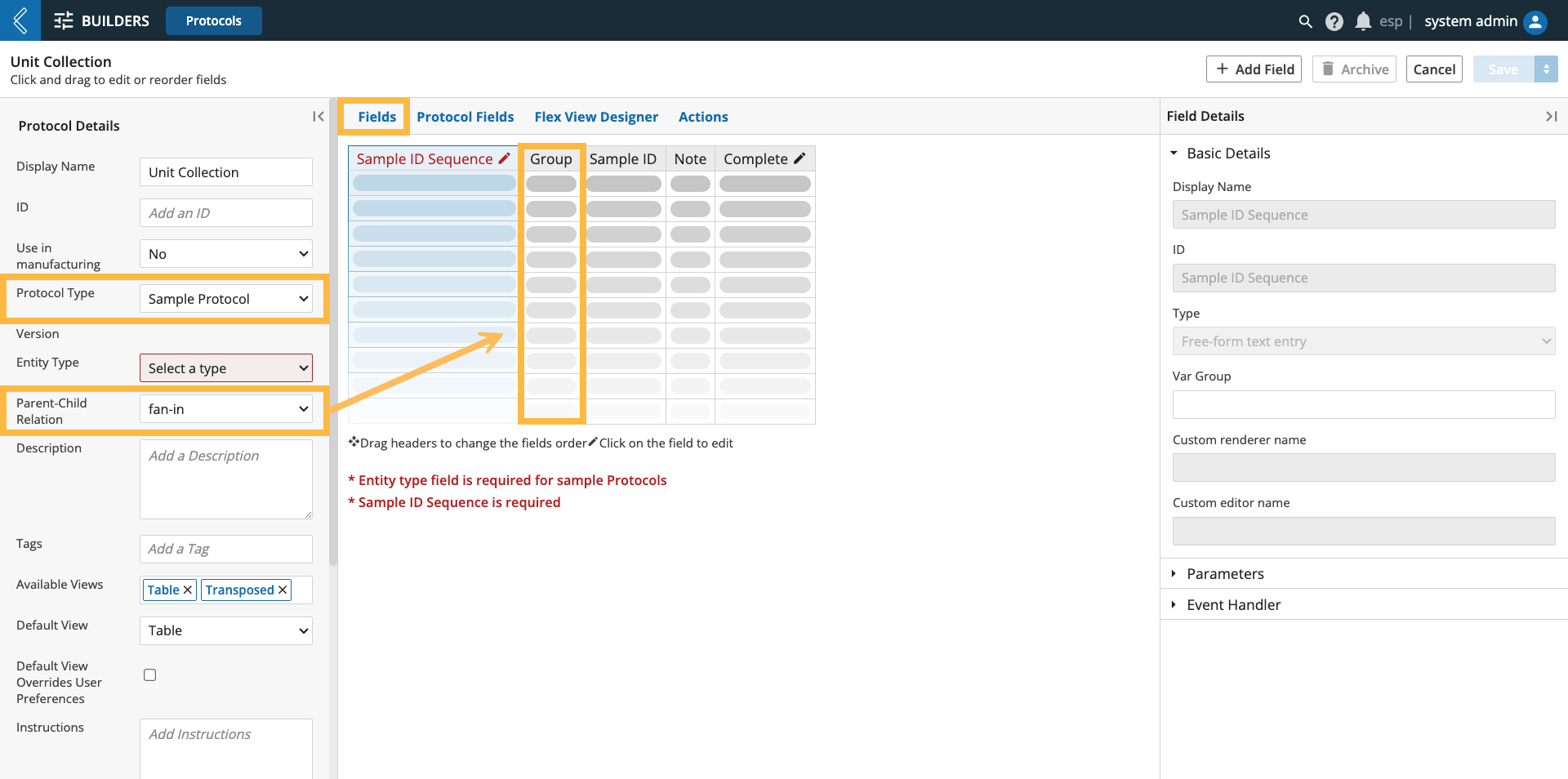Viewport: 1568px width, 779px height.
Task: Click the Add a Description textarea
Action: coord(226,479)
